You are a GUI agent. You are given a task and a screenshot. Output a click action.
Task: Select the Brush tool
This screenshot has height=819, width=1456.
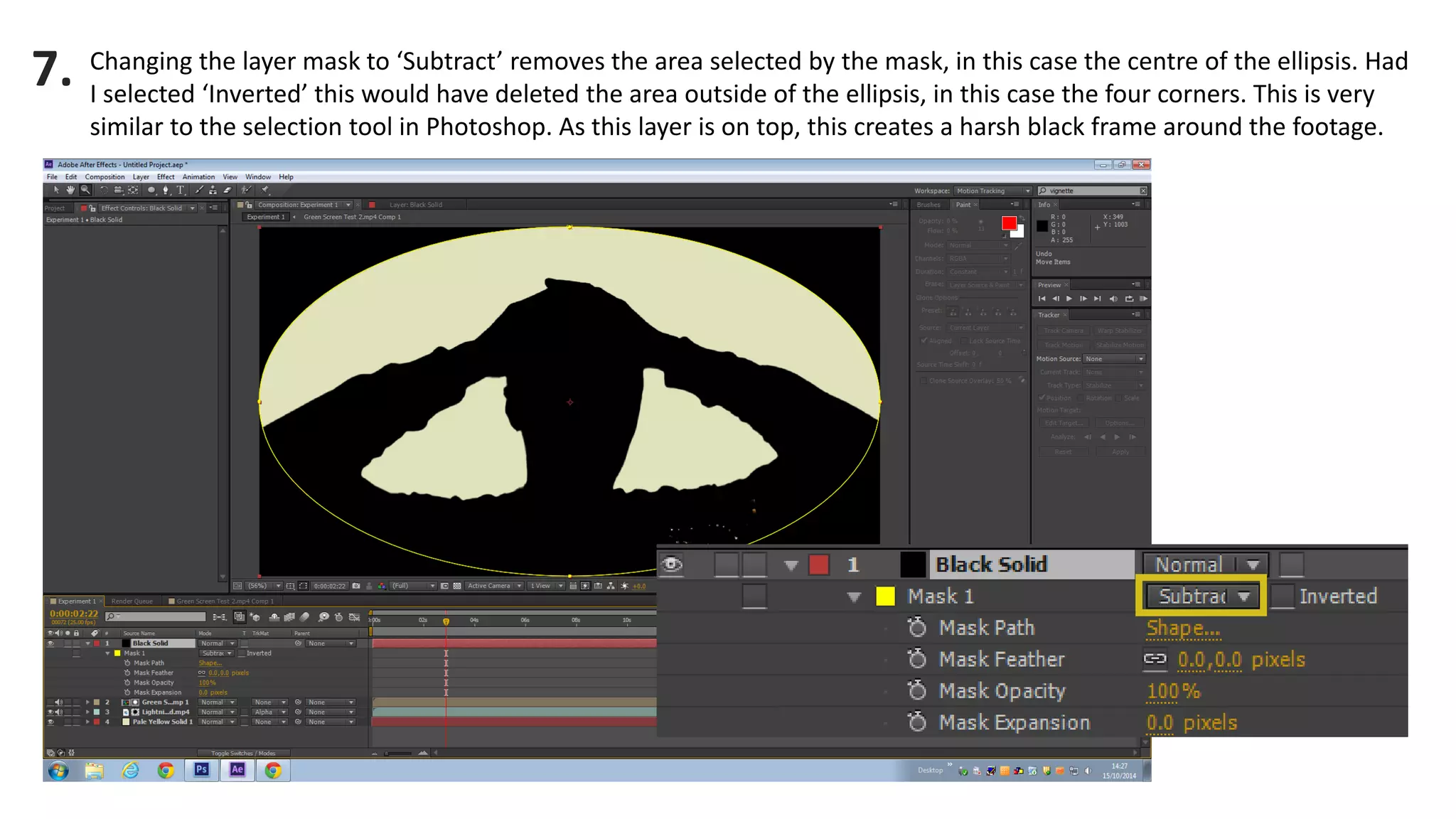click(x=200, y=190)
